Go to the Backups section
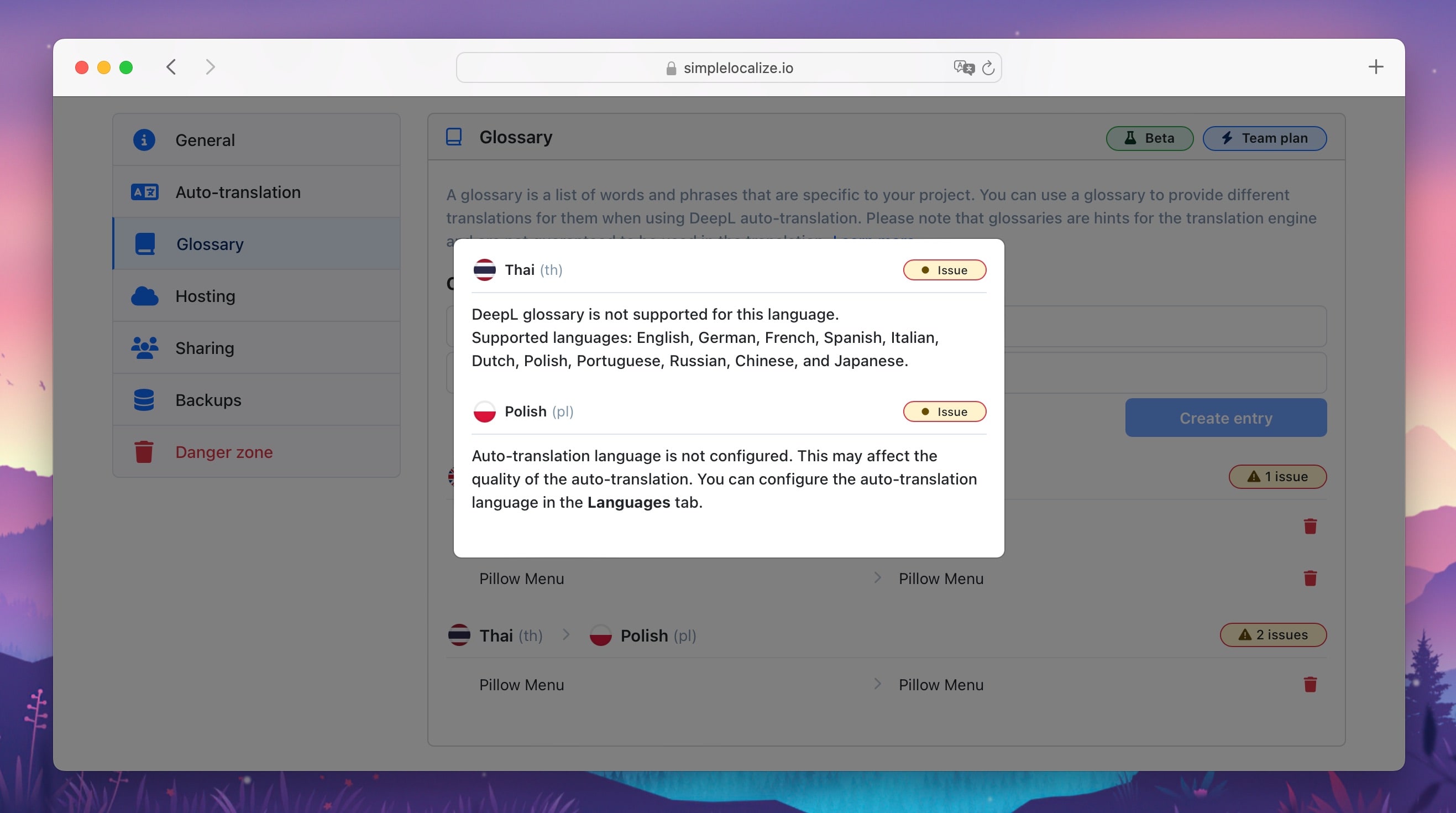The height and width of the screenshot is (813, 1456). (256, 400)
